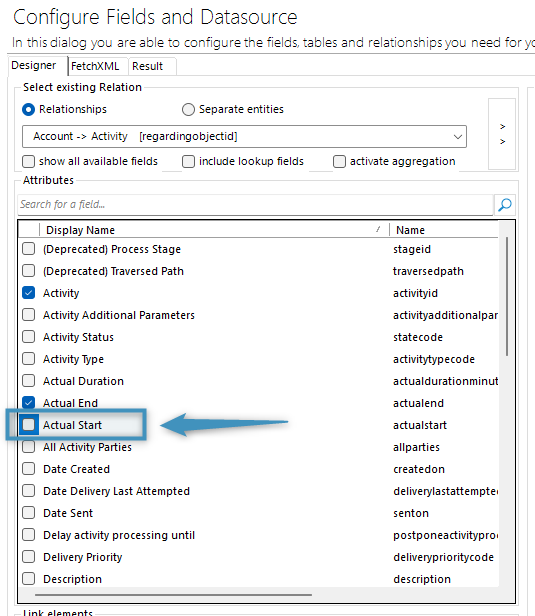Check the Description checkbox

tap(28, 579)
